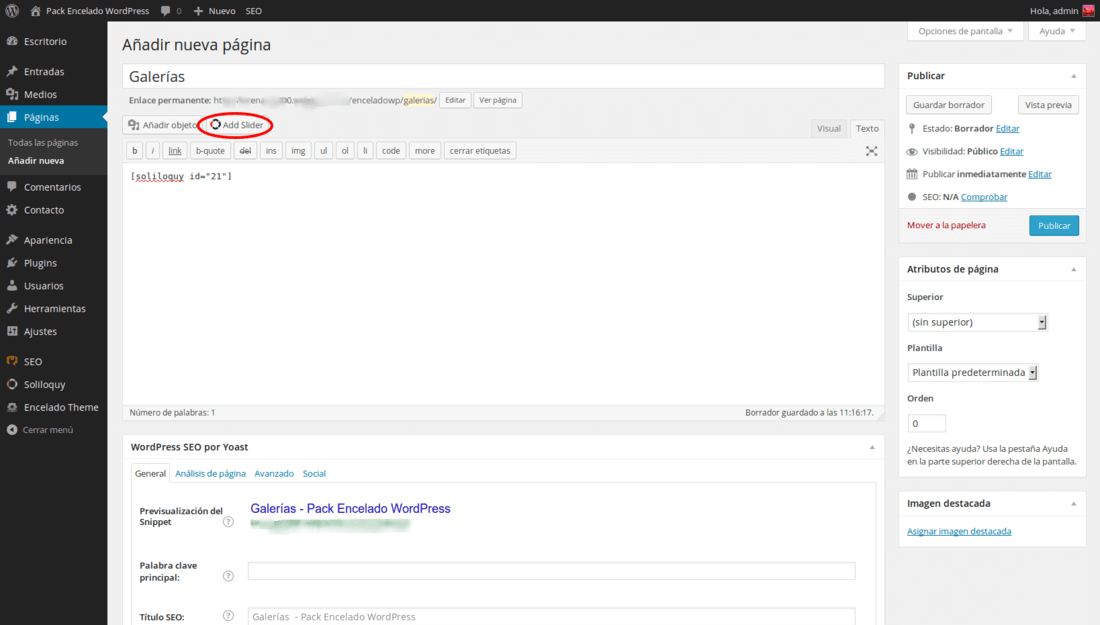Switch to the Texto editor tab
Screen dimensions: 1100x625
pyautogui.click(x=867, y=128)
